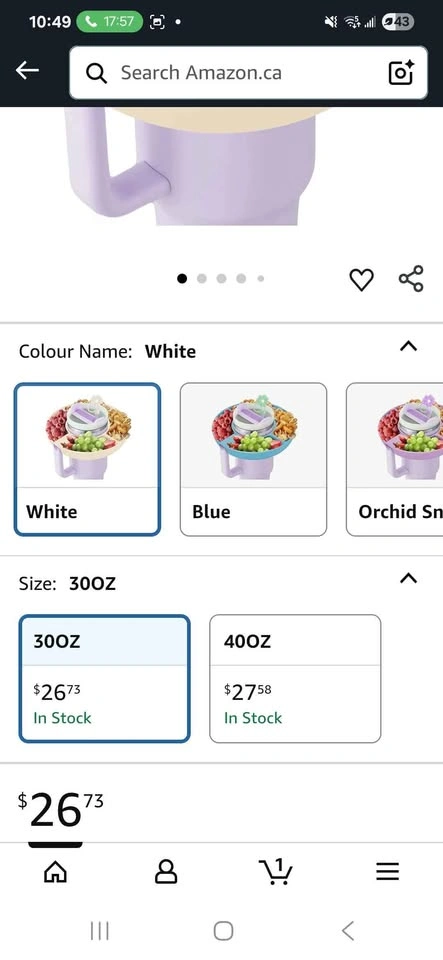Choose the Orchid colour option
Viewport: 443px width, 960px height.
(395, 459)
